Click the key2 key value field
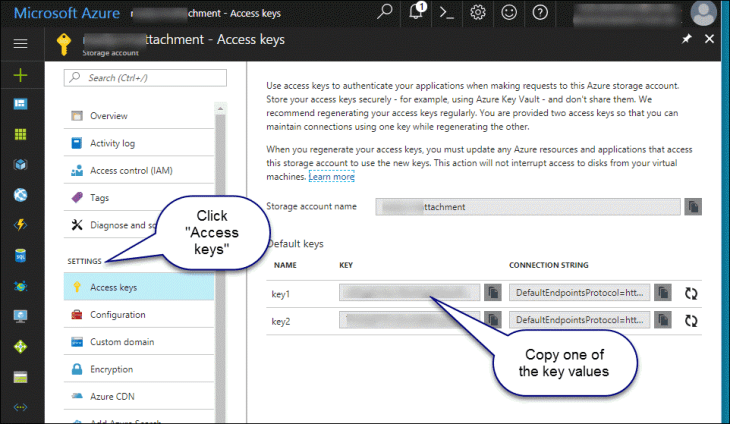Screen dimensions: 730x424 [409, 320]
